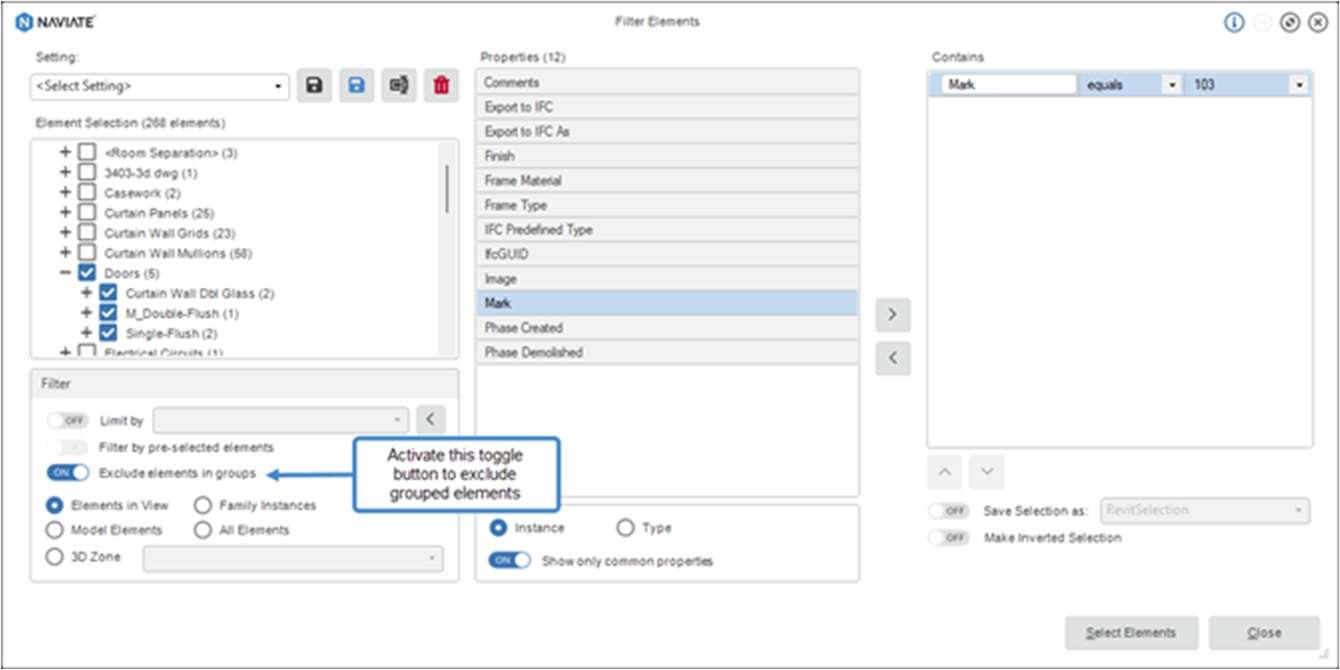Select the Comments property
This screenshot has width=1340, height=670.
(667, 82)
